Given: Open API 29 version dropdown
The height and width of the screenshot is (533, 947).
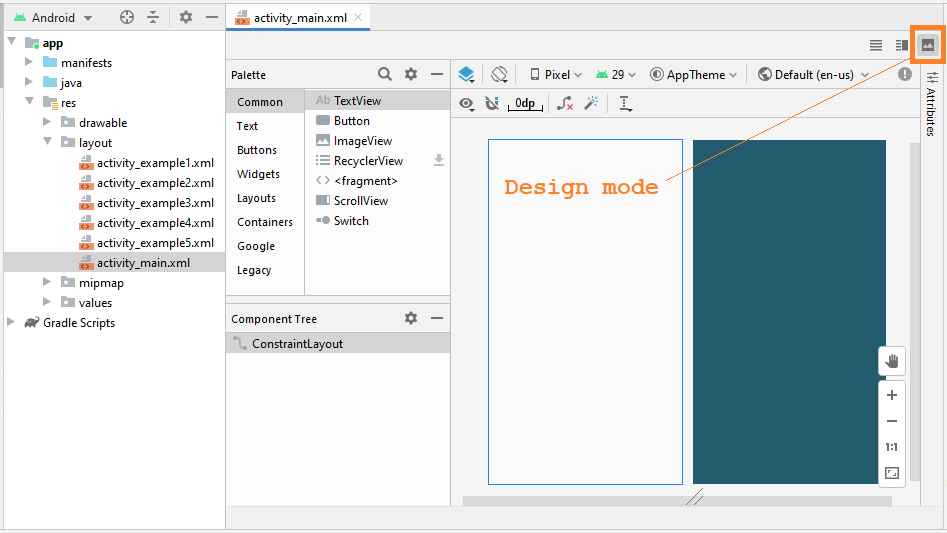Looking at the screenshot, I should point(616,74).
